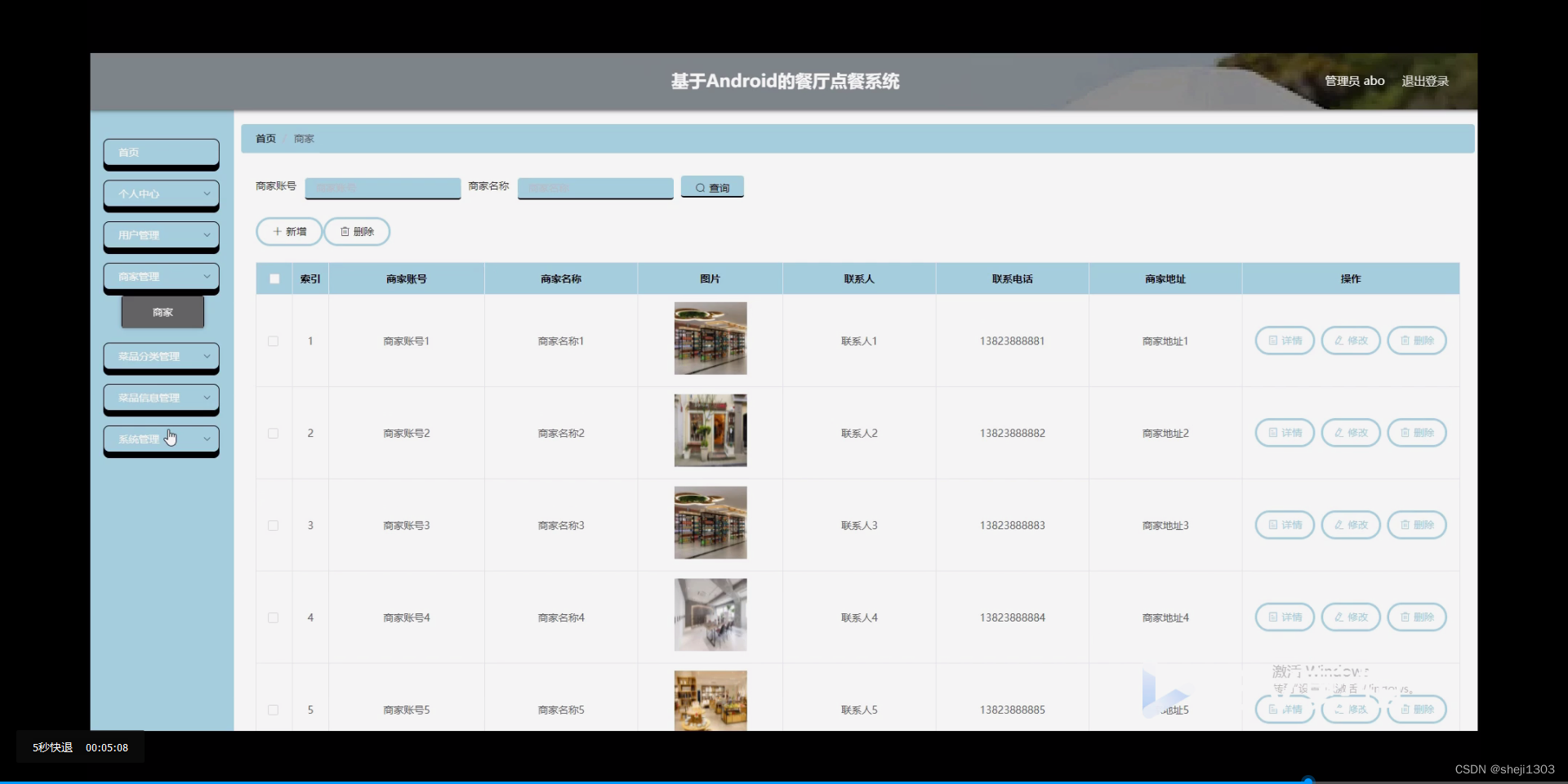This screenshot has width=1568, height=784.
Task: Click the 查询 search button
Action: tap(712, 188)
